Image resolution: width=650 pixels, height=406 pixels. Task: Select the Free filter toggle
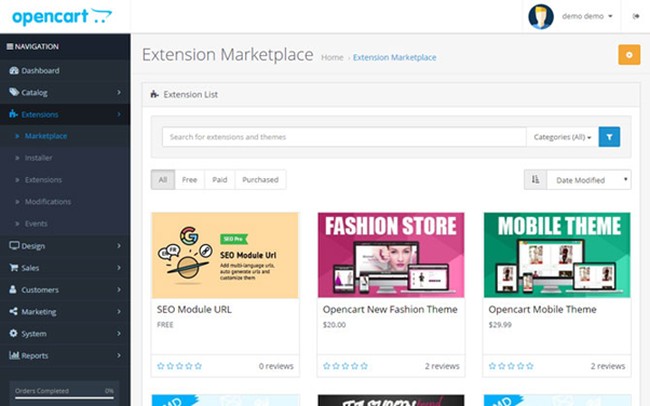(189, 180)
